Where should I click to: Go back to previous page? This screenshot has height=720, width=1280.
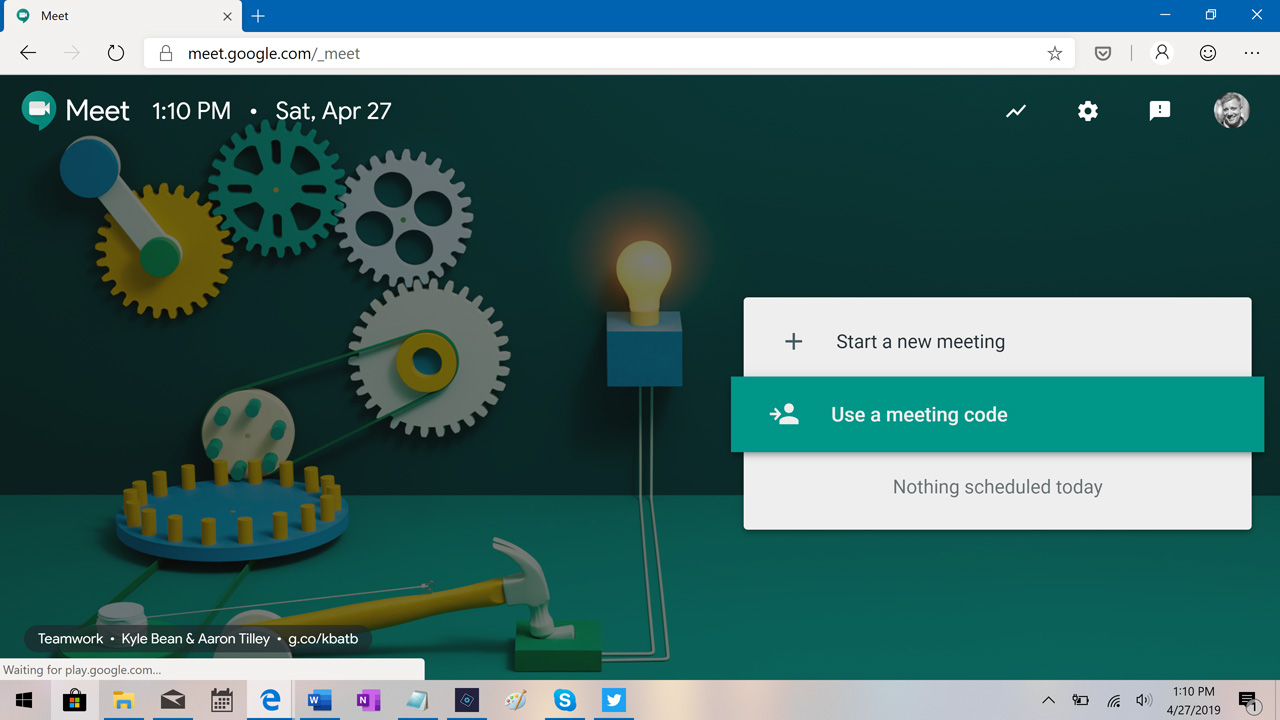pyautogui.click(x=28, y=53)
